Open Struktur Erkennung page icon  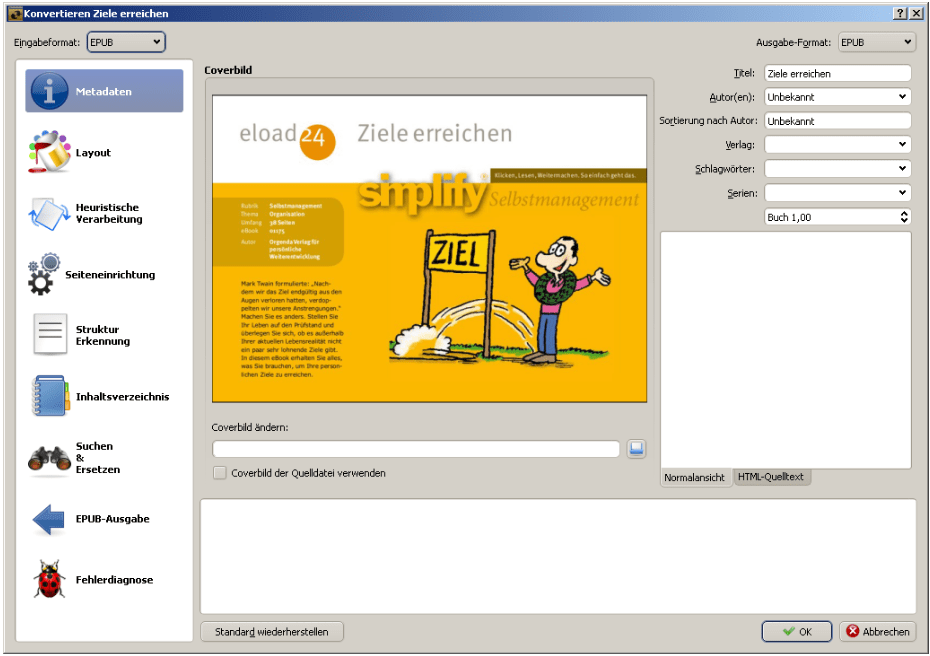tap(49, 335)
